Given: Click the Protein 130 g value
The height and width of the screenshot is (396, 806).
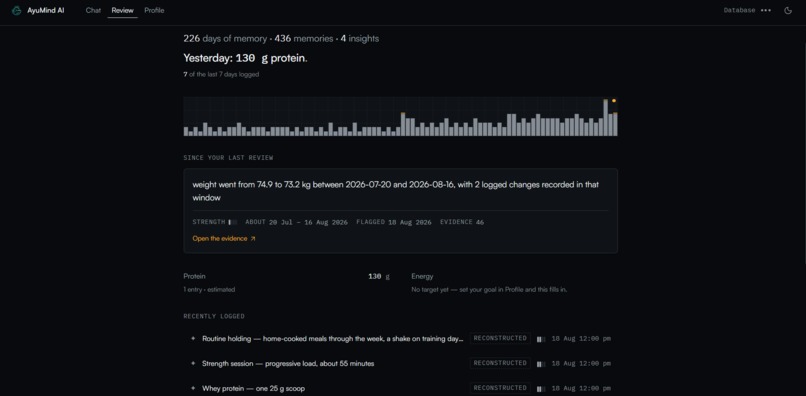Looking at the screenshot, I should tap(379, 276).
